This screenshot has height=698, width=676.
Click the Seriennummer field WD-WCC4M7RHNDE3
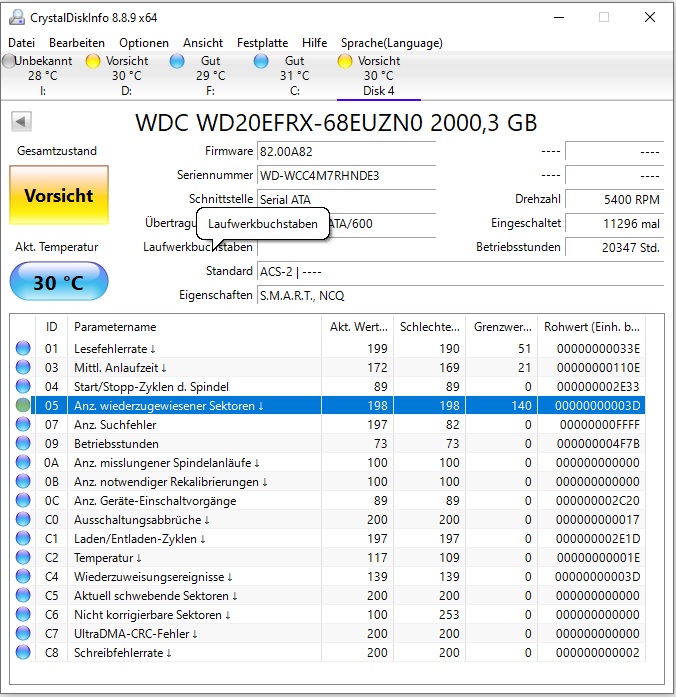(346, 175)
